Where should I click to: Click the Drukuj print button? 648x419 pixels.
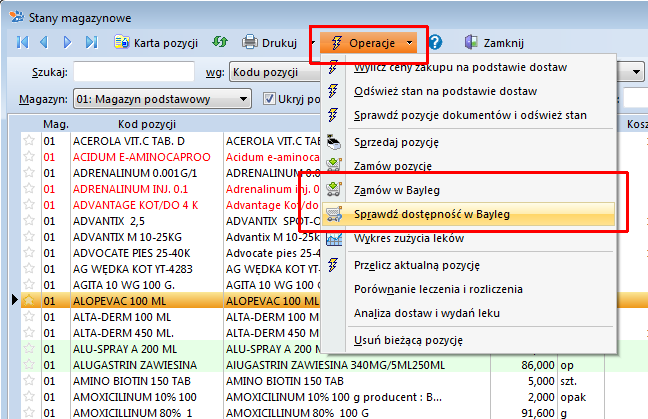[x=269, y=43]
